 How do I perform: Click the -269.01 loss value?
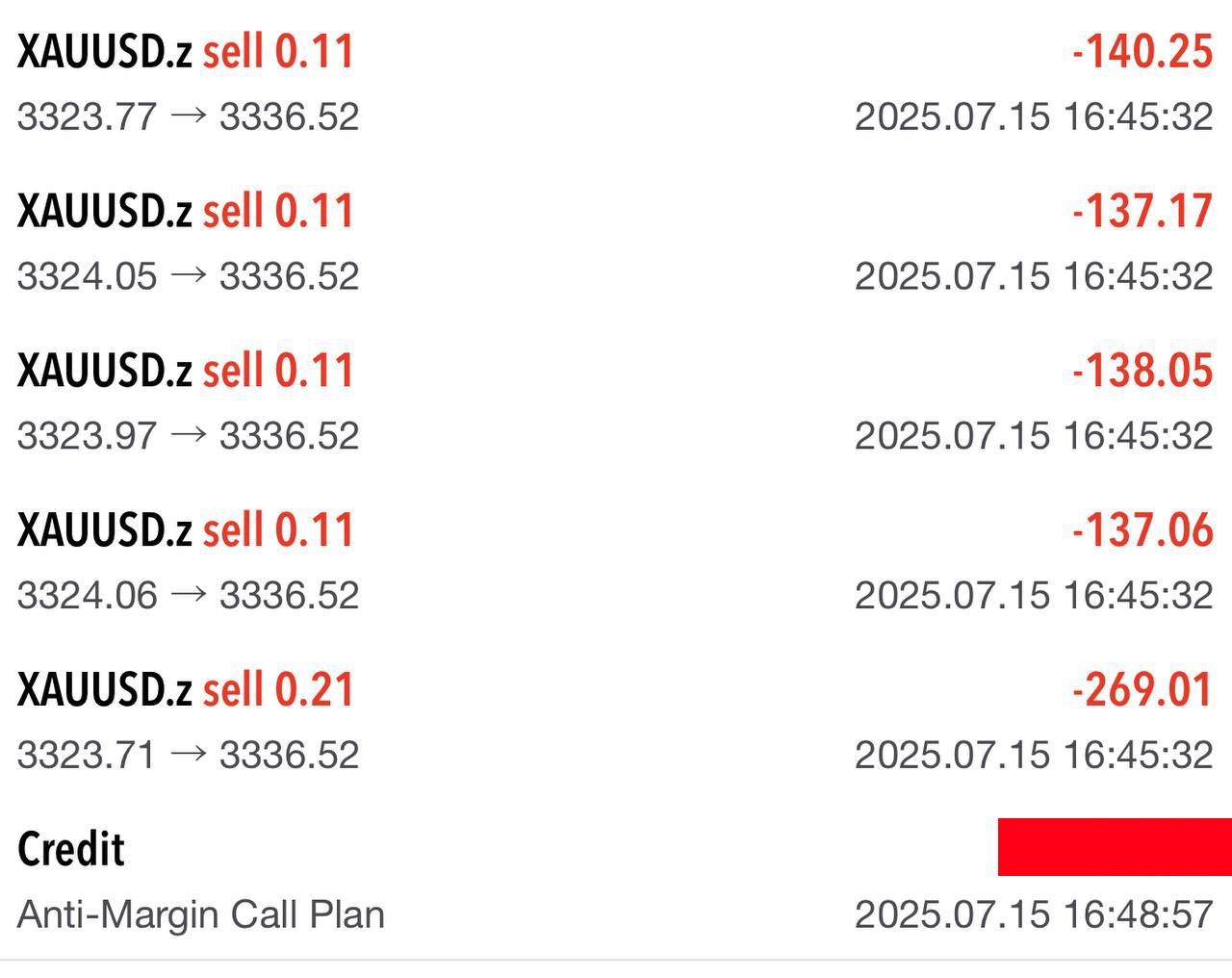(1142, 689)
